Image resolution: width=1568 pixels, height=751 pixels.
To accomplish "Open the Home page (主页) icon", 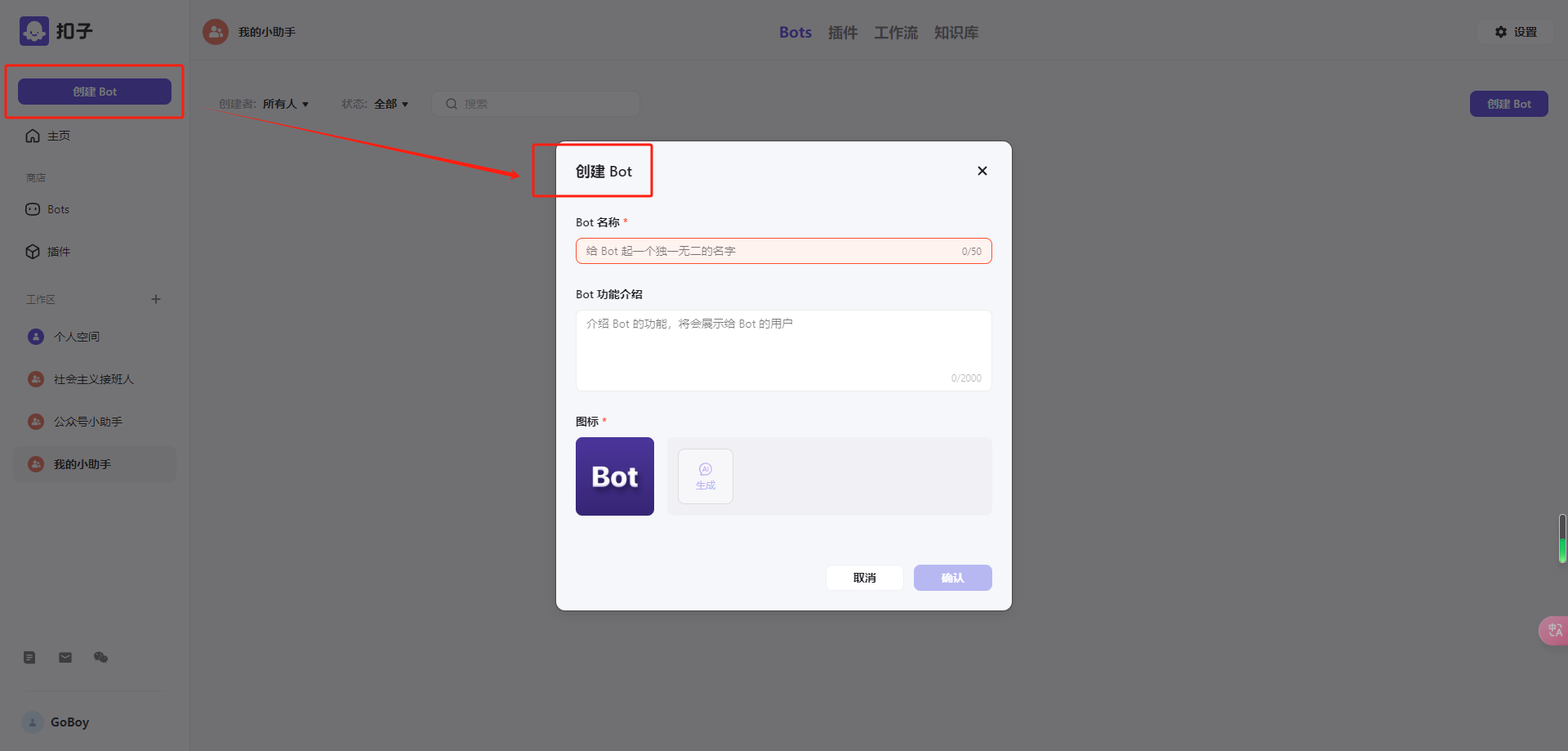I will pos(33,136).
